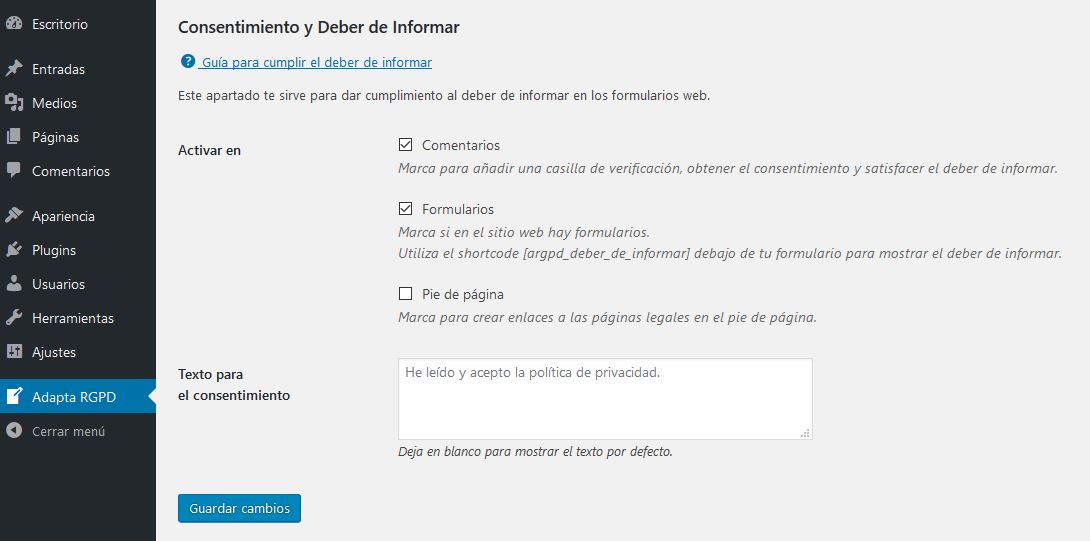Click the blue help question mark icon

click(x=187, y=62)
